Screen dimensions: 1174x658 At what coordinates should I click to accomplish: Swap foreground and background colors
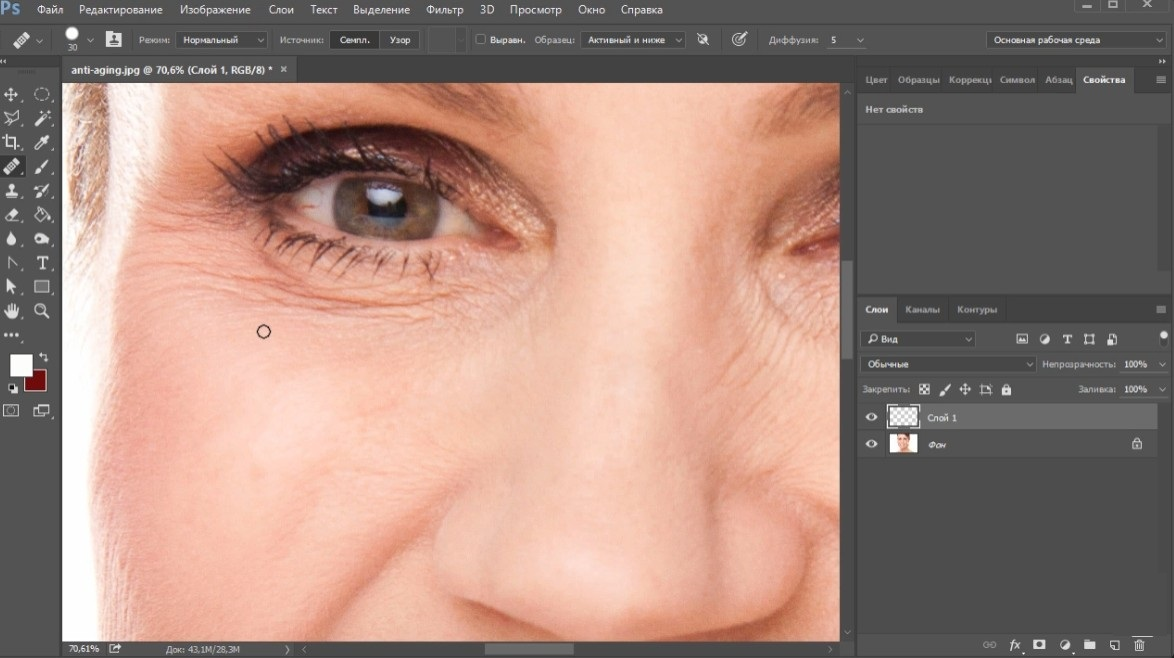pos(43,357)
